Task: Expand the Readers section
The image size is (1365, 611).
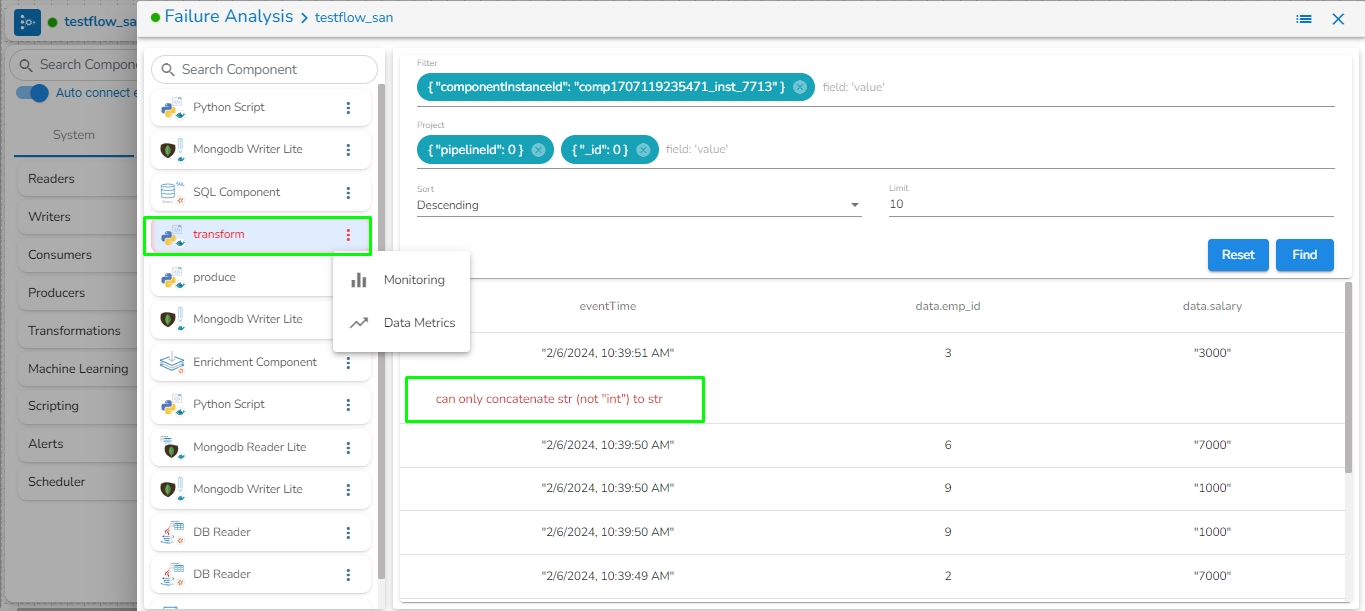Action: click(x=75, y=179)
